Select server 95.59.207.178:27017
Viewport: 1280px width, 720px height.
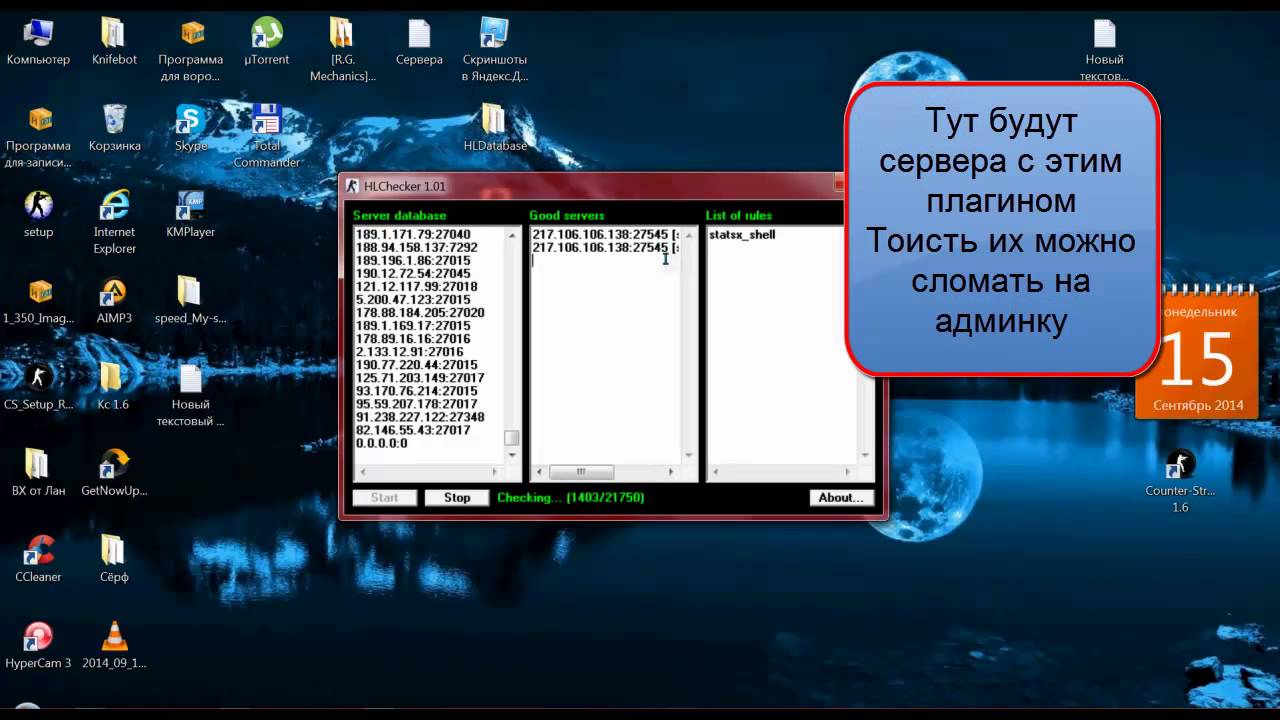(416, 404)
